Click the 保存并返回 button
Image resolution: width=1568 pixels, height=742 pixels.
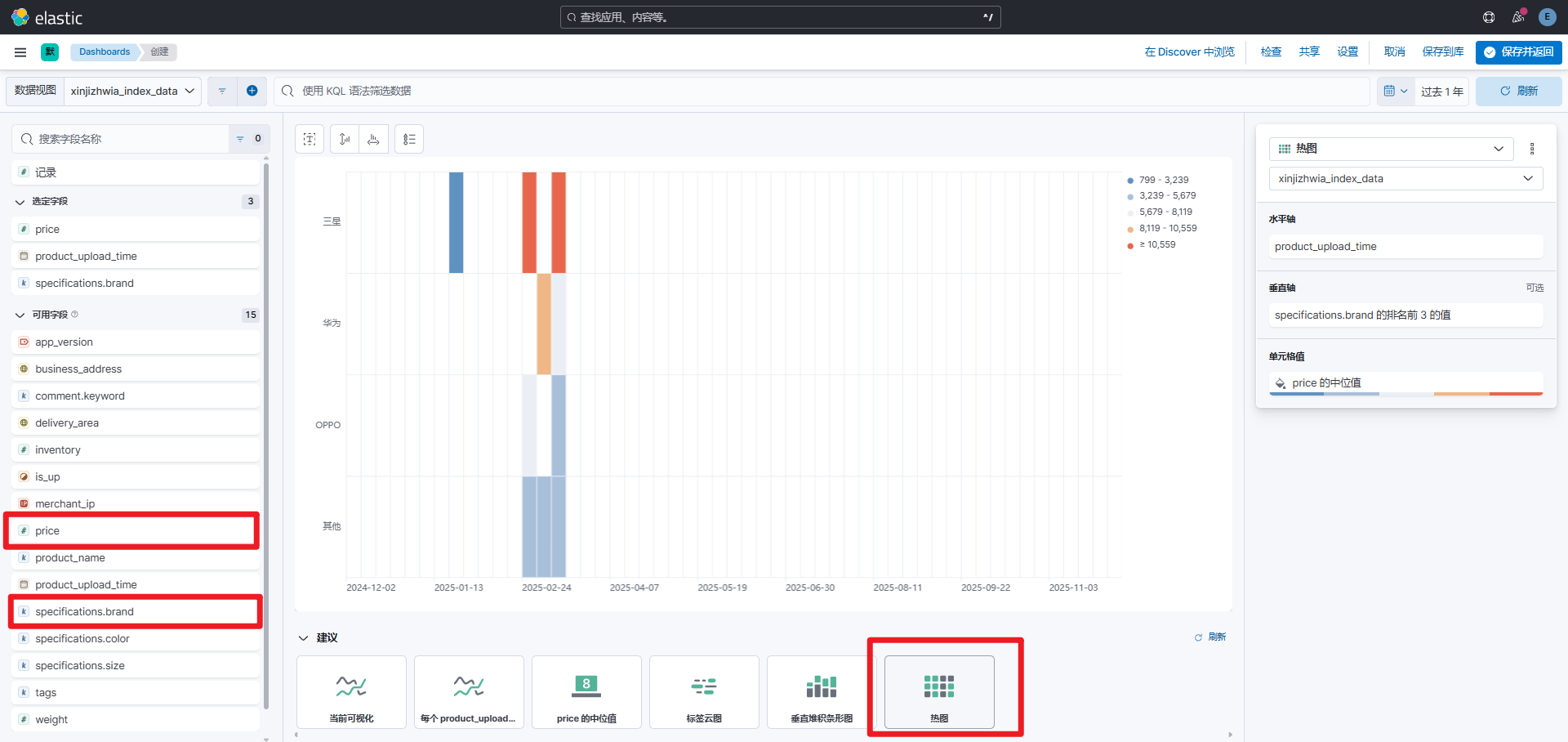1519,51
